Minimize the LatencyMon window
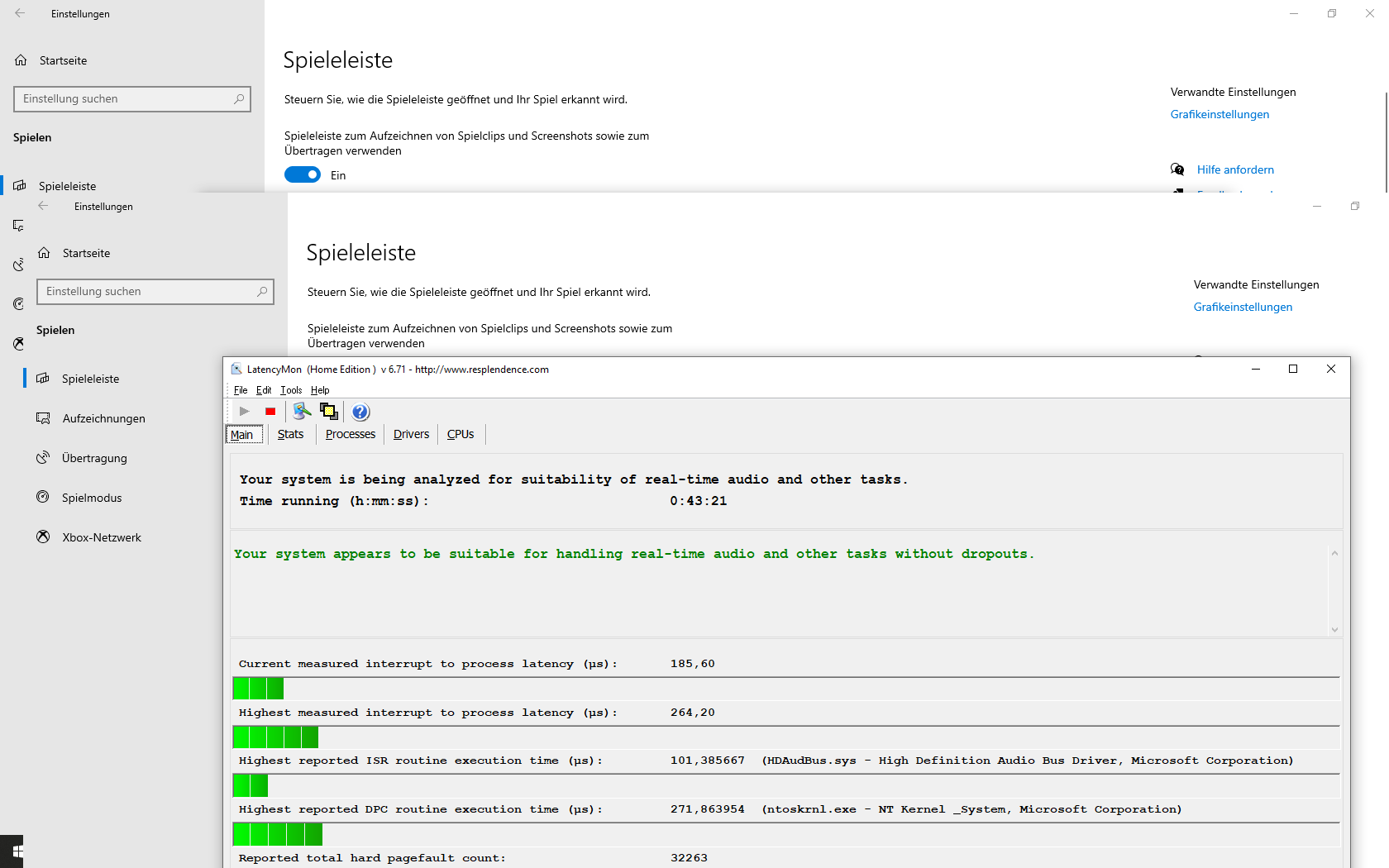 tap(1255, 369)
